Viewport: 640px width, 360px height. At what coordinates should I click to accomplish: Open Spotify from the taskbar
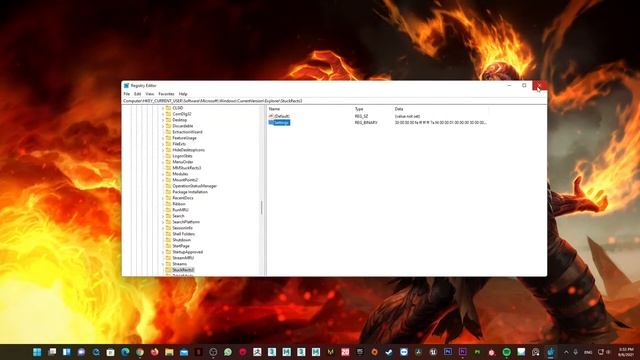507,352
